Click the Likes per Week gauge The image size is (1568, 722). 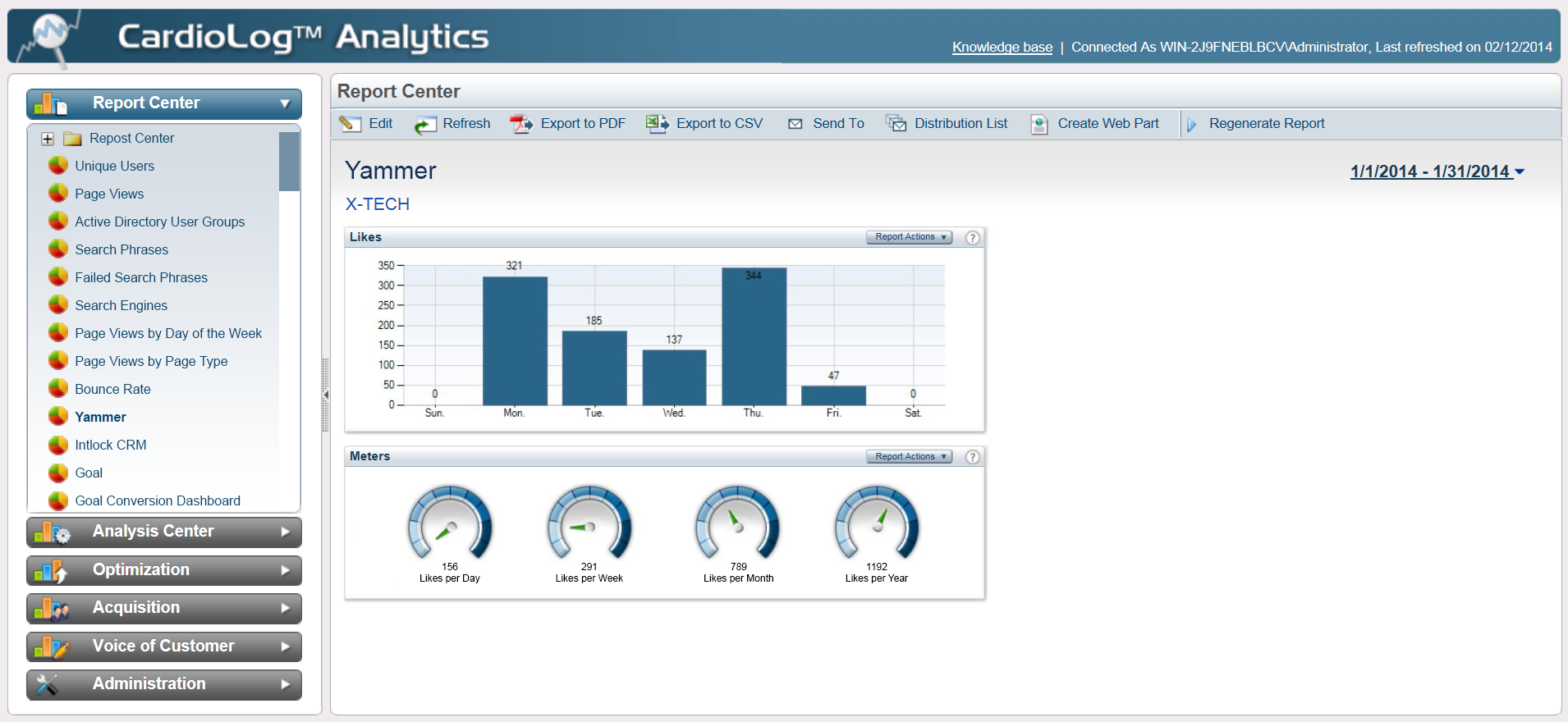click(589, 523)
